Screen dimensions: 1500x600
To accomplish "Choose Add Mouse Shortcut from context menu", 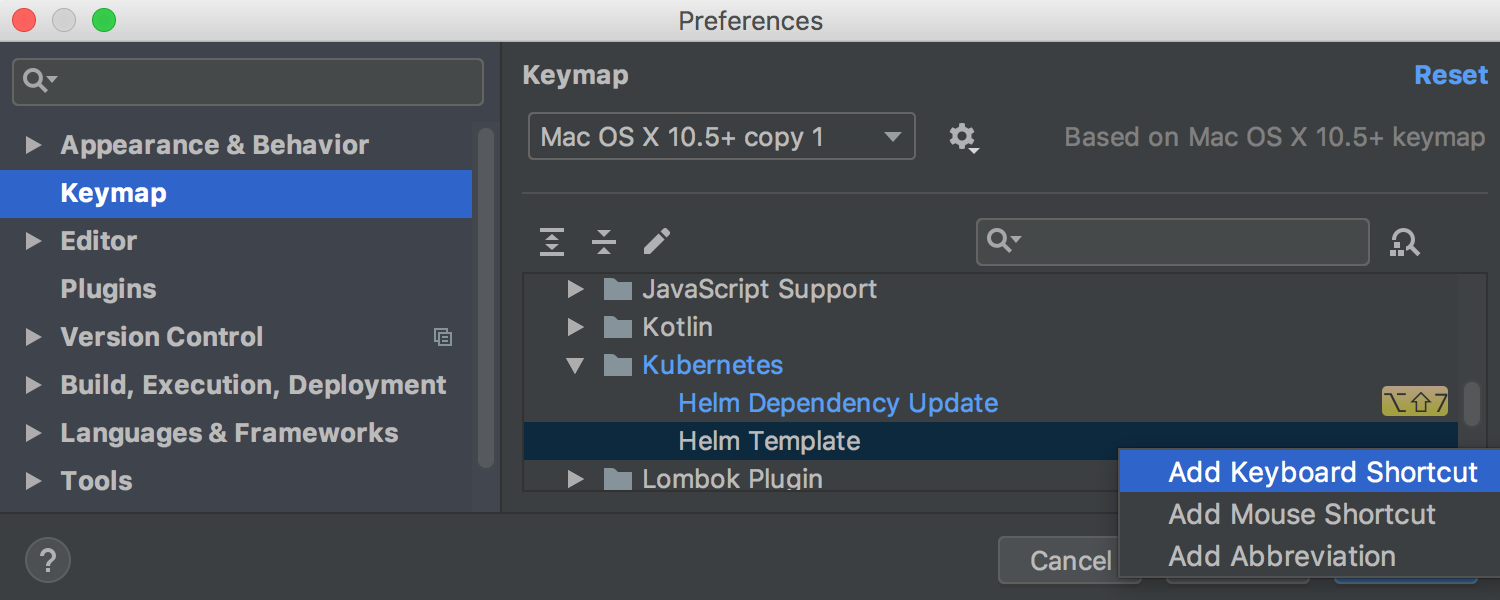I will 1309,514.
